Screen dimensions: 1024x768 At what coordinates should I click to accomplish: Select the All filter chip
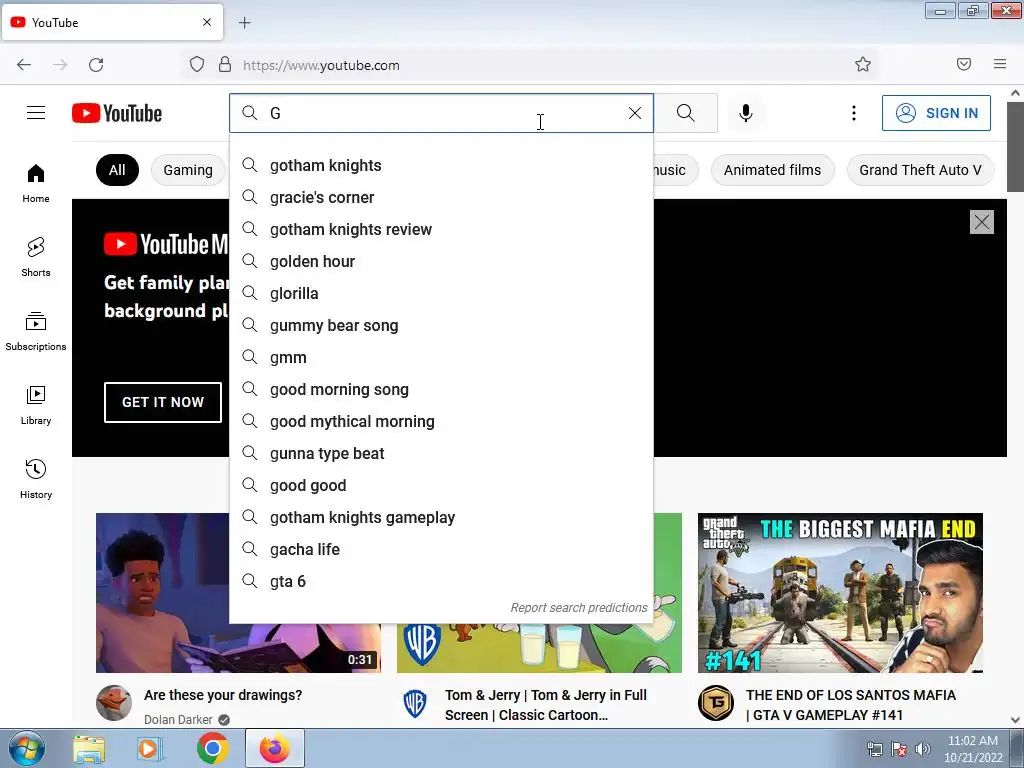pyautogui.click(x=117, y=170)
